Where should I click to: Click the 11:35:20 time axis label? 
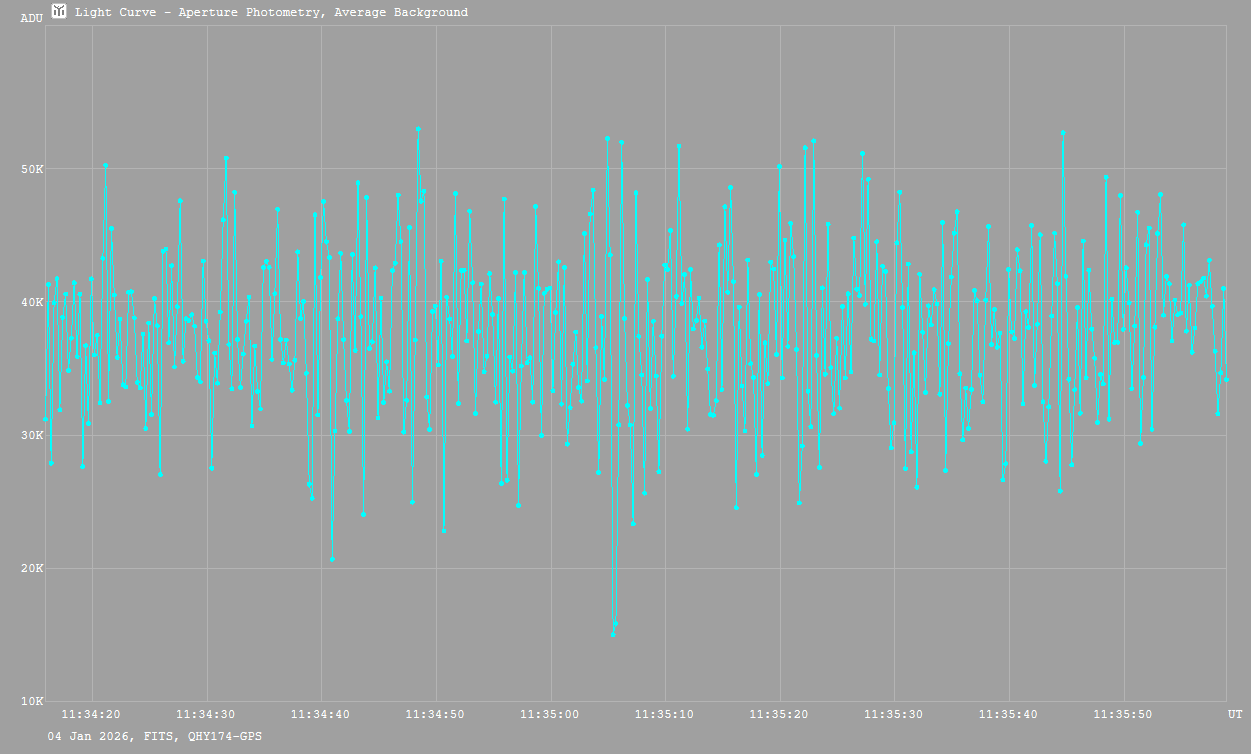click(780, 714)
